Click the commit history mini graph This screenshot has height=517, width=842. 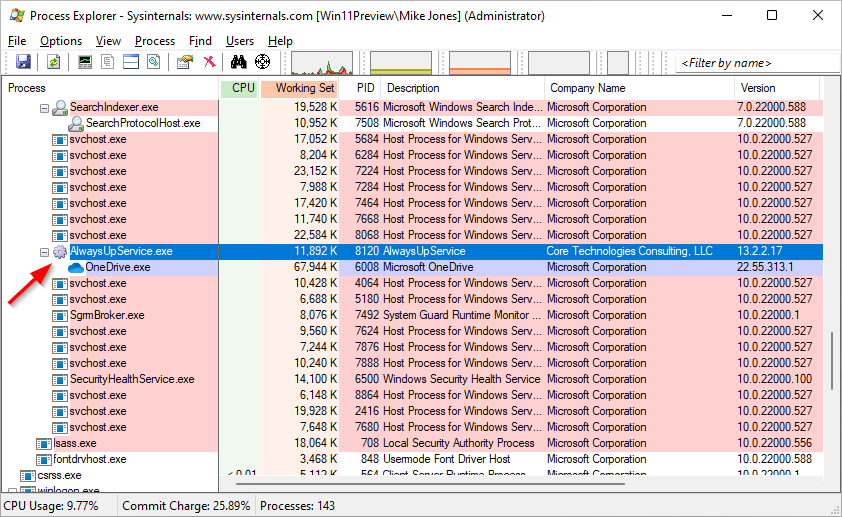[x=401, y=63]
